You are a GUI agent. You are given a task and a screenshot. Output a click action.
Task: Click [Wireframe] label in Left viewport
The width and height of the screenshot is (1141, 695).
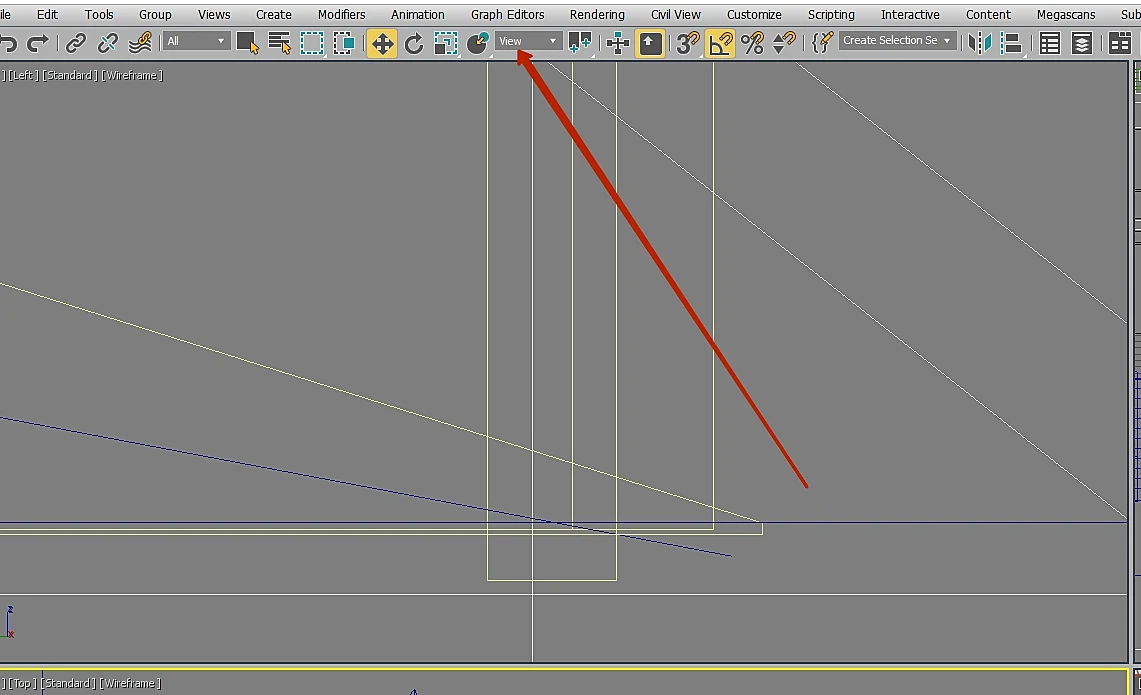[x=132, y=75]
